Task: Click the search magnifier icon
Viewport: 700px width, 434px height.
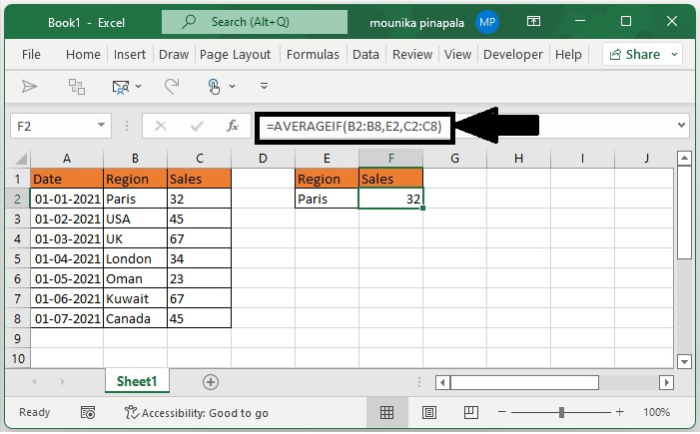Action: [189, 21]
